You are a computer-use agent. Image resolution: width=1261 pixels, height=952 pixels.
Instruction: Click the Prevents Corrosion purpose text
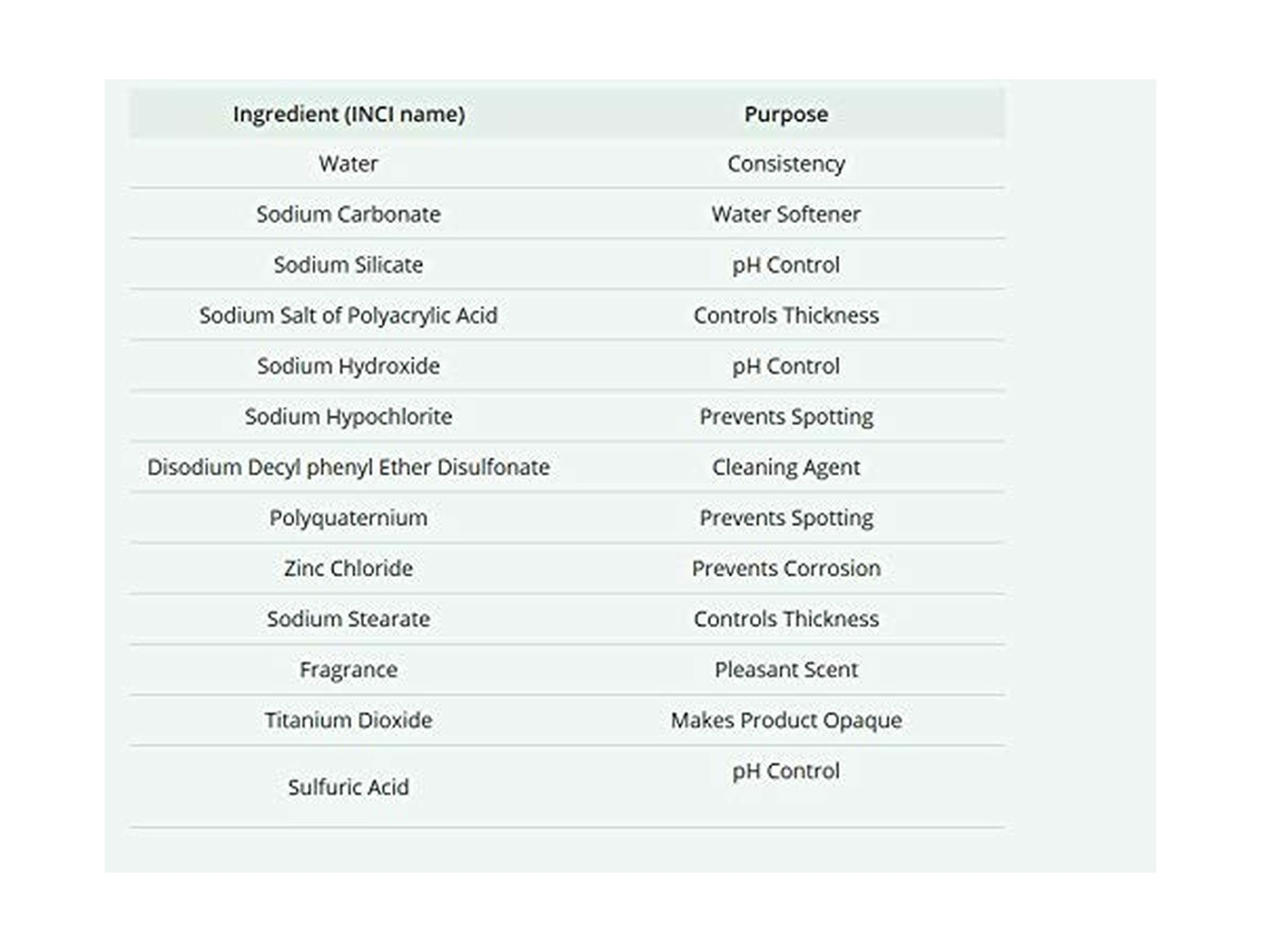pos(786,568)
